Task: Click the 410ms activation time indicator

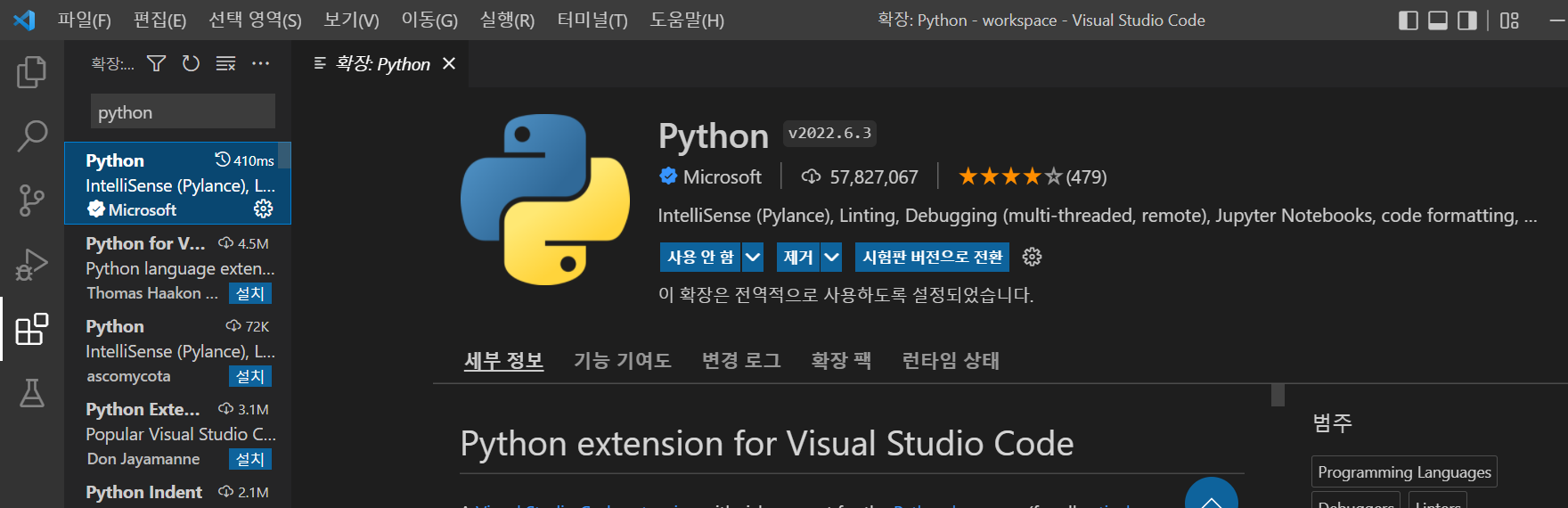Action: tap(244, 160)
